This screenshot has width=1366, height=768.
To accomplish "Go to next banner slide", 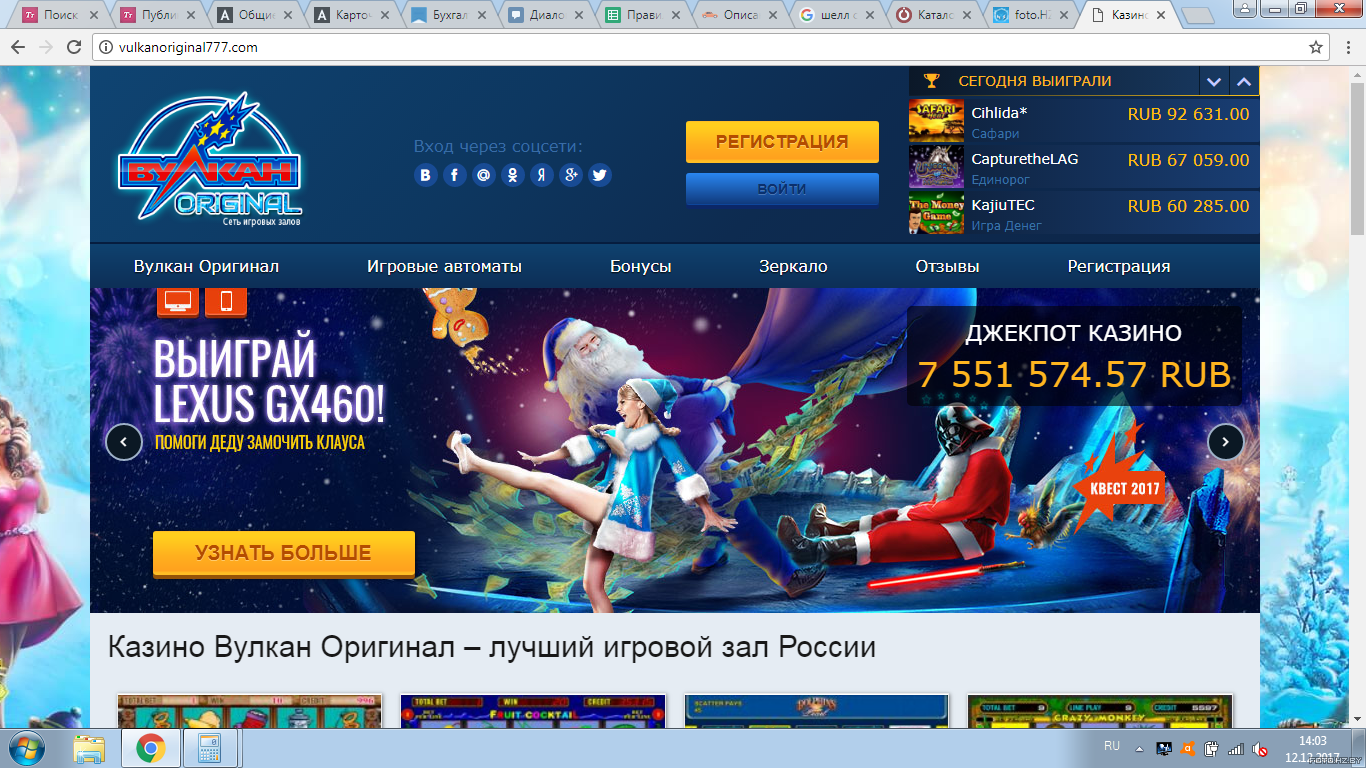I will (x=1226, y=442).
